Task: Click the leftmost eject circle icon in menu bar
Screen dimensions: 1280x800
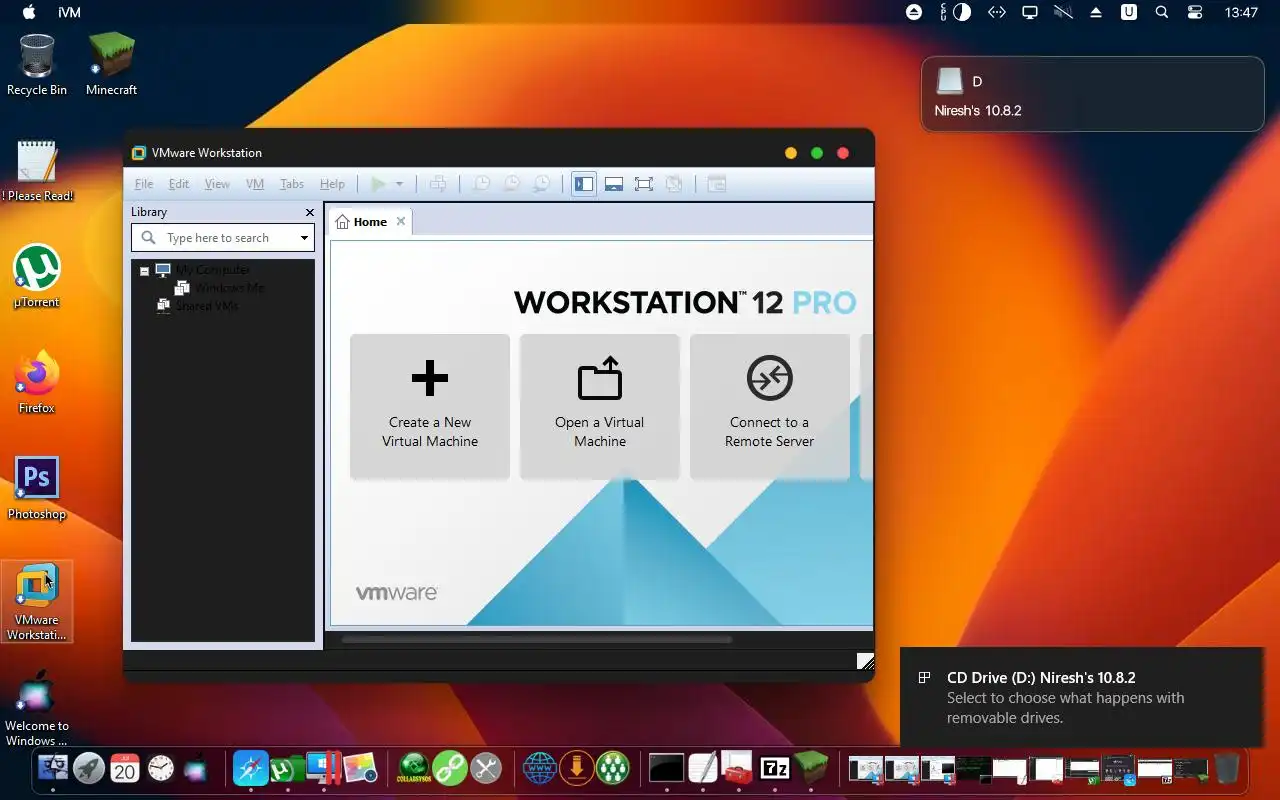Action: click(914, 12)
